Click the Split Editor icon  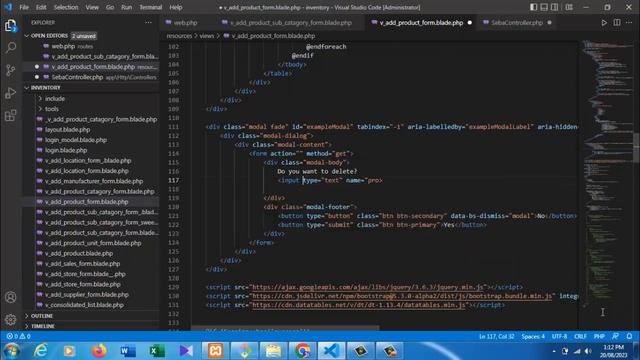(x=617, y=23)
